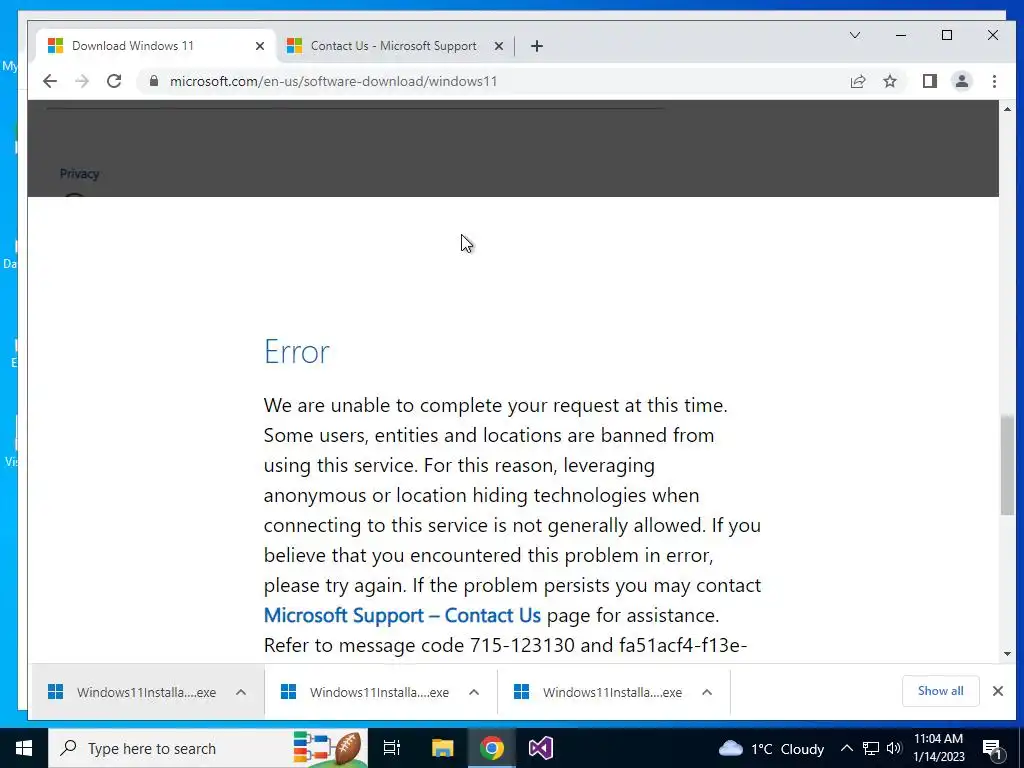Image resolution: width=1024 pixels, height=768 pixels.
Task: Click the Show all downloads button
Action: tap(940, 691)
